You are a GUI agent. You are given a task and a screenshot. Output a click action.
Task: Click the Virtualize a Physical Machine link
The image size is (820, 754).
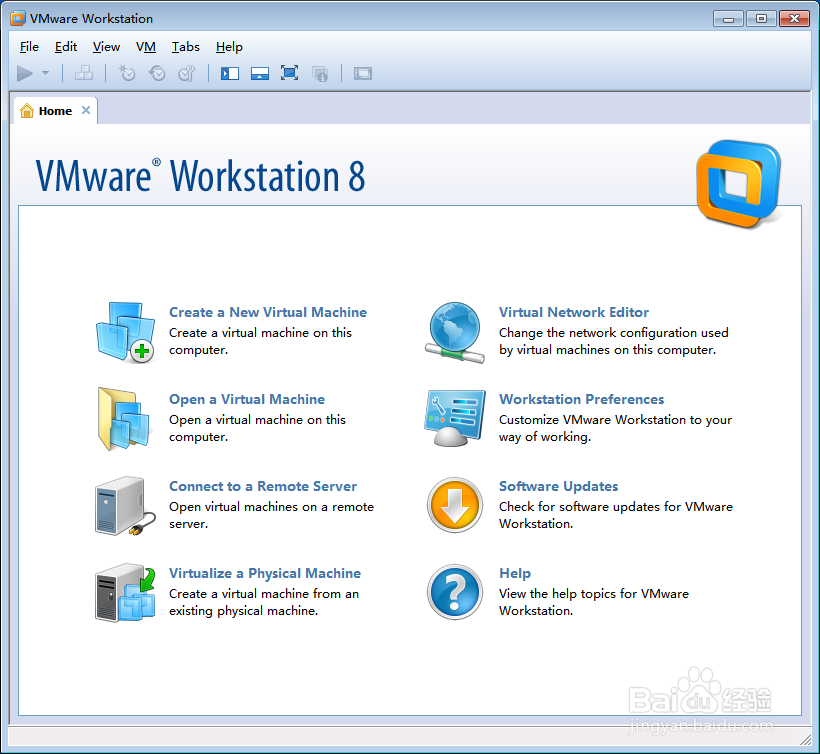click(265, 574)
